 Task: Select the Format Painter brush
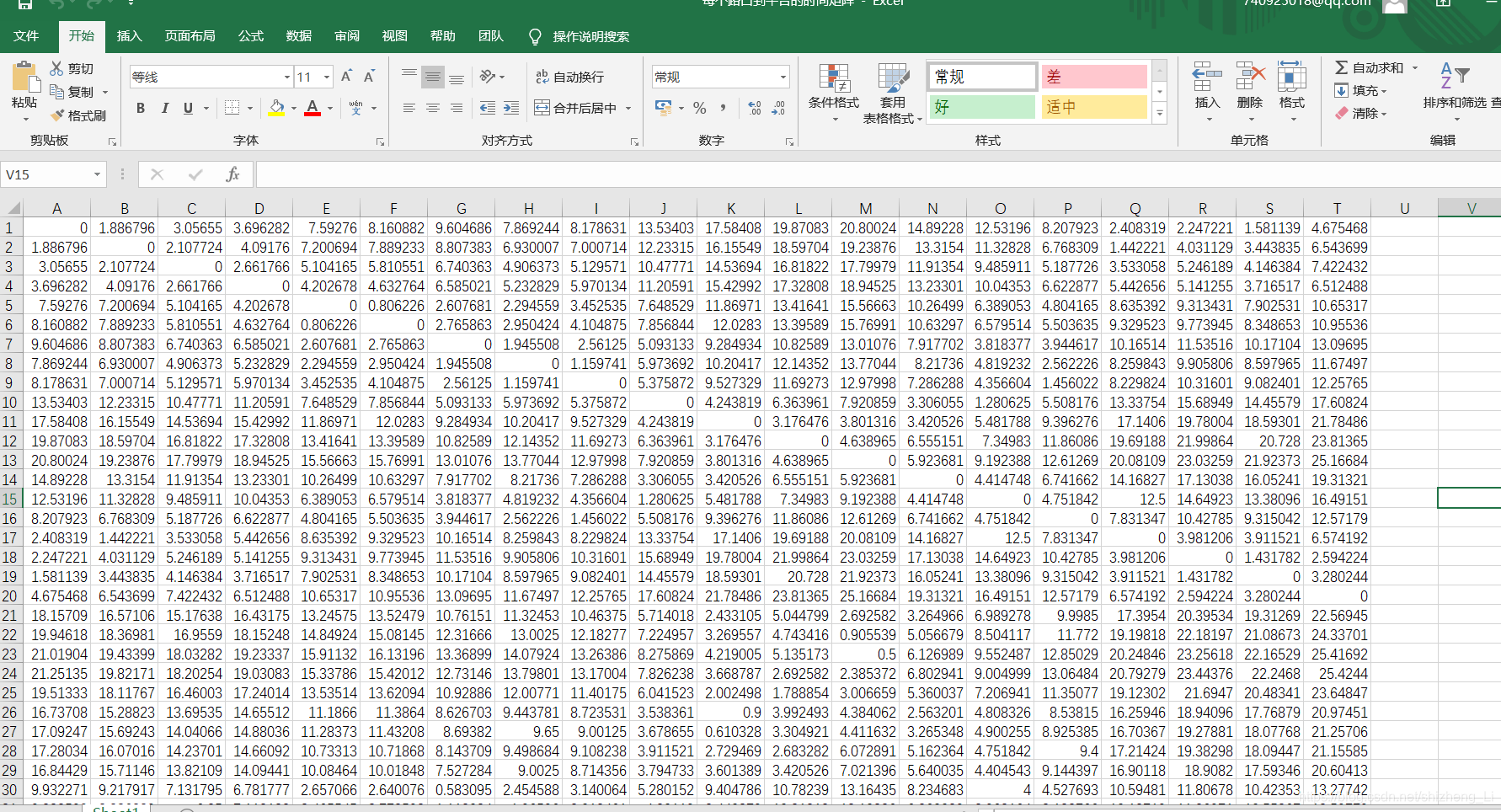point(56,115)
